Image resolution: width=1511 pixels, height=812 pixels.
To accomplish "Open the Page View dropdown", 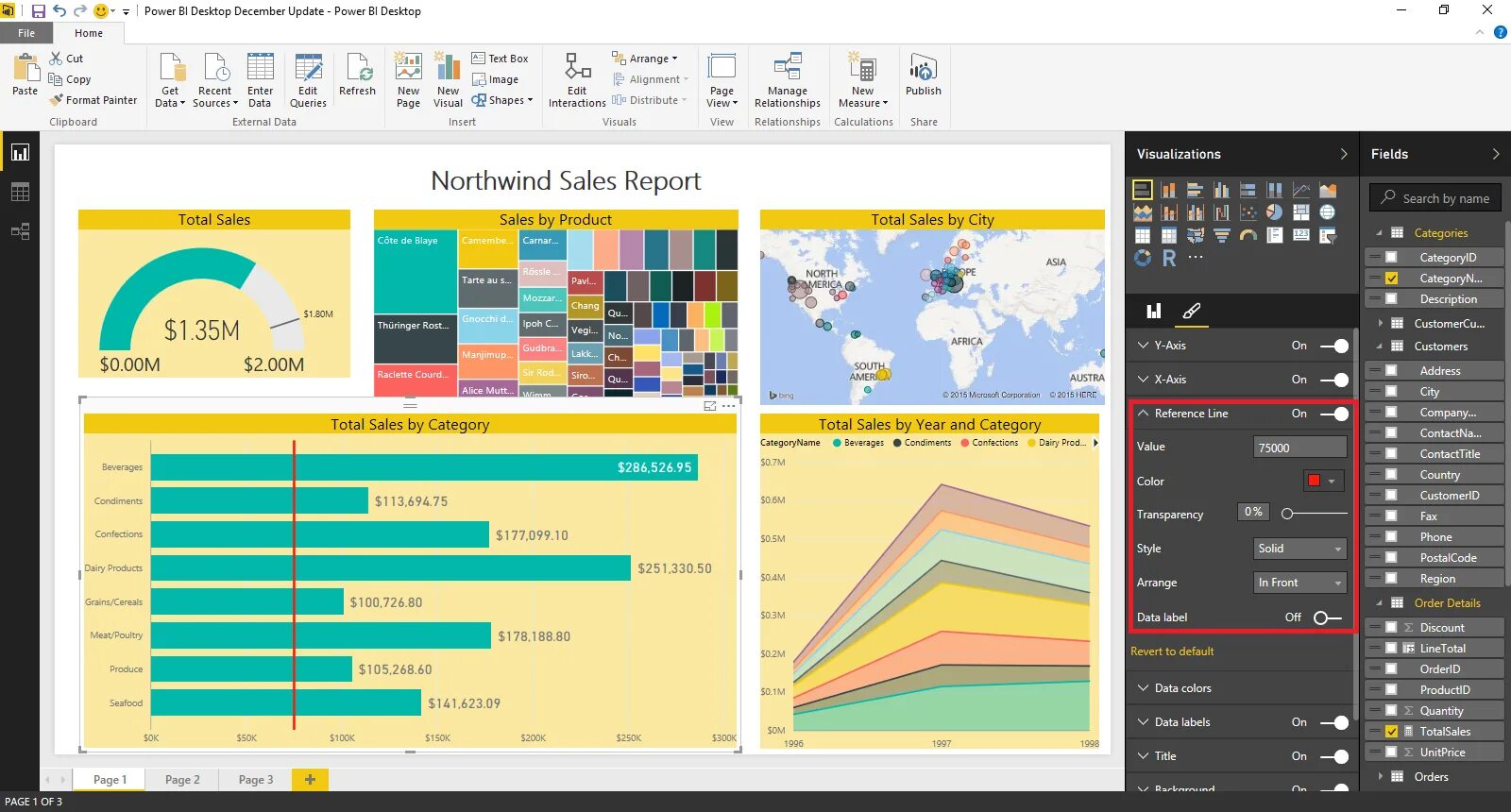I will (x=722, y=81).
